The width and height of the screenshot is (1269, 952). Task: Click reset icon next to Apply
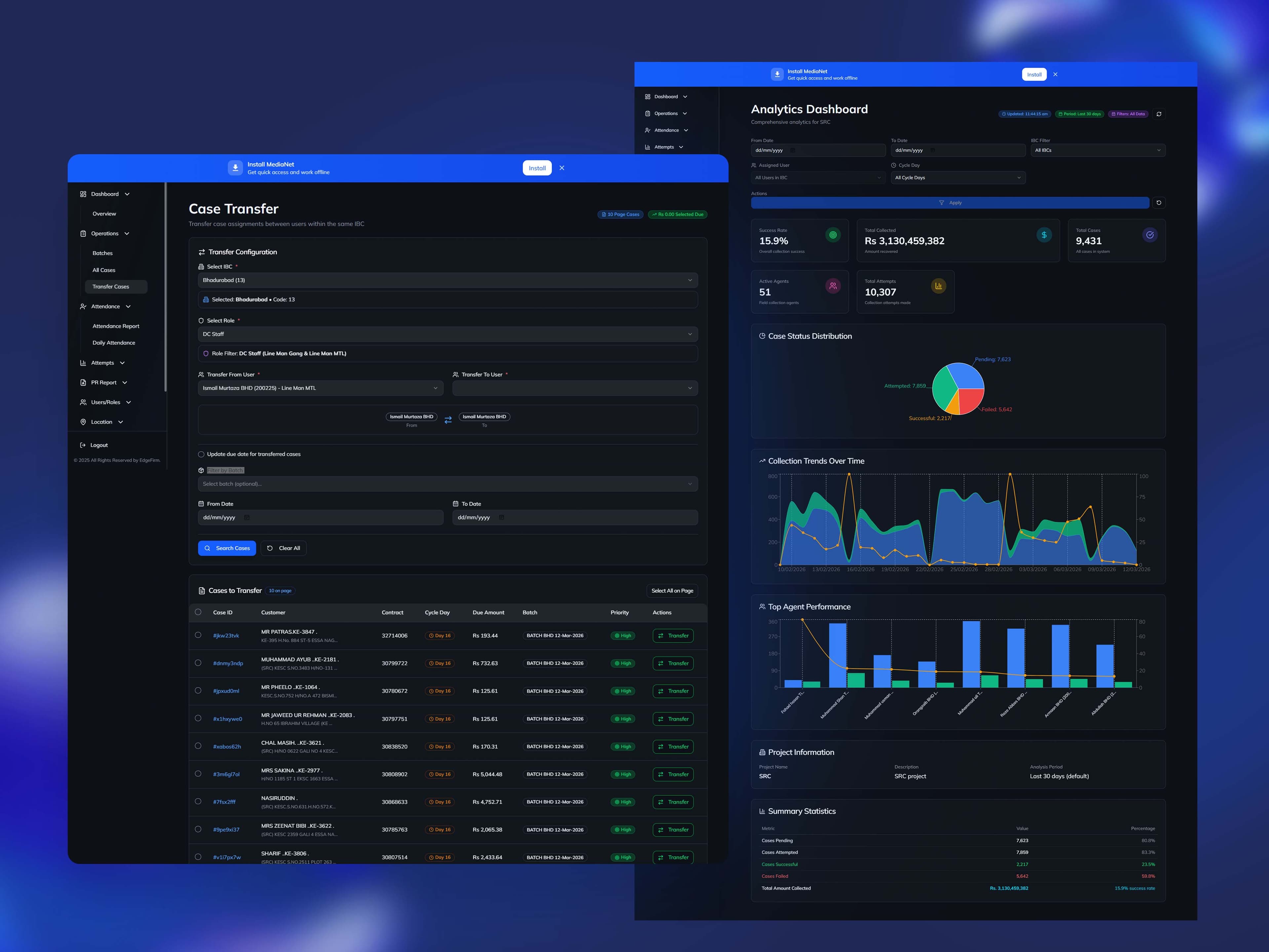(1159, 203)
